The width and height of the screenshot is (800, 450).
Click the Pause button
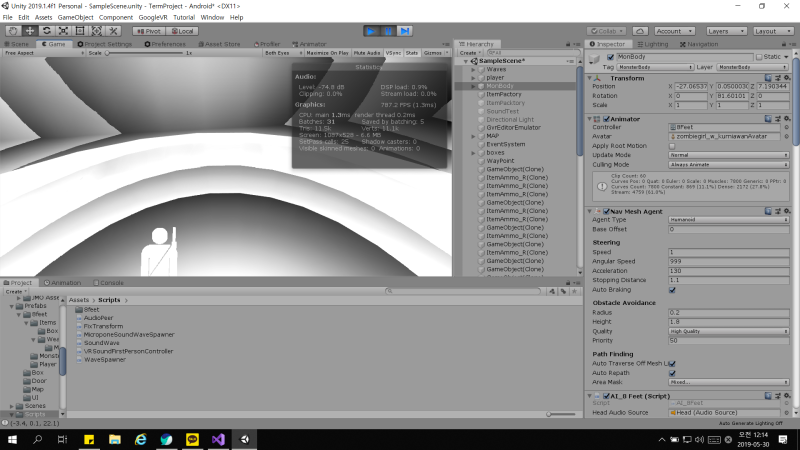(388, 31)
